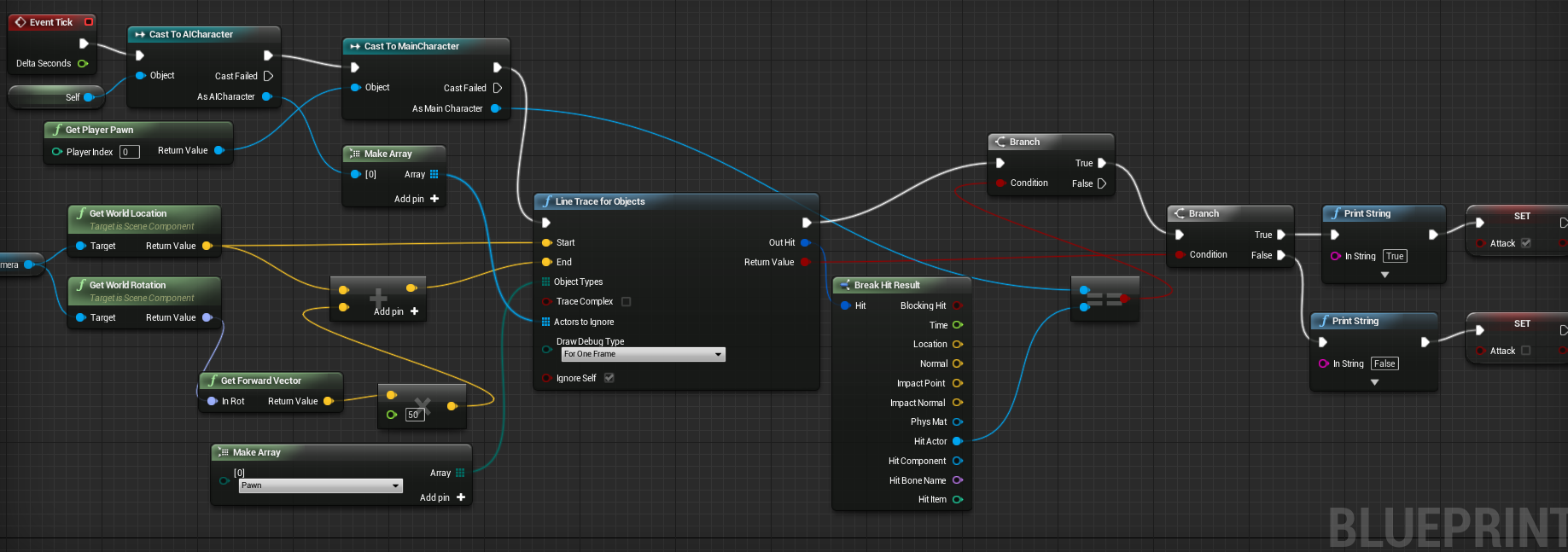Click the first Branch Condition pin
The image size is (1568, 552).
(1000, 183)
